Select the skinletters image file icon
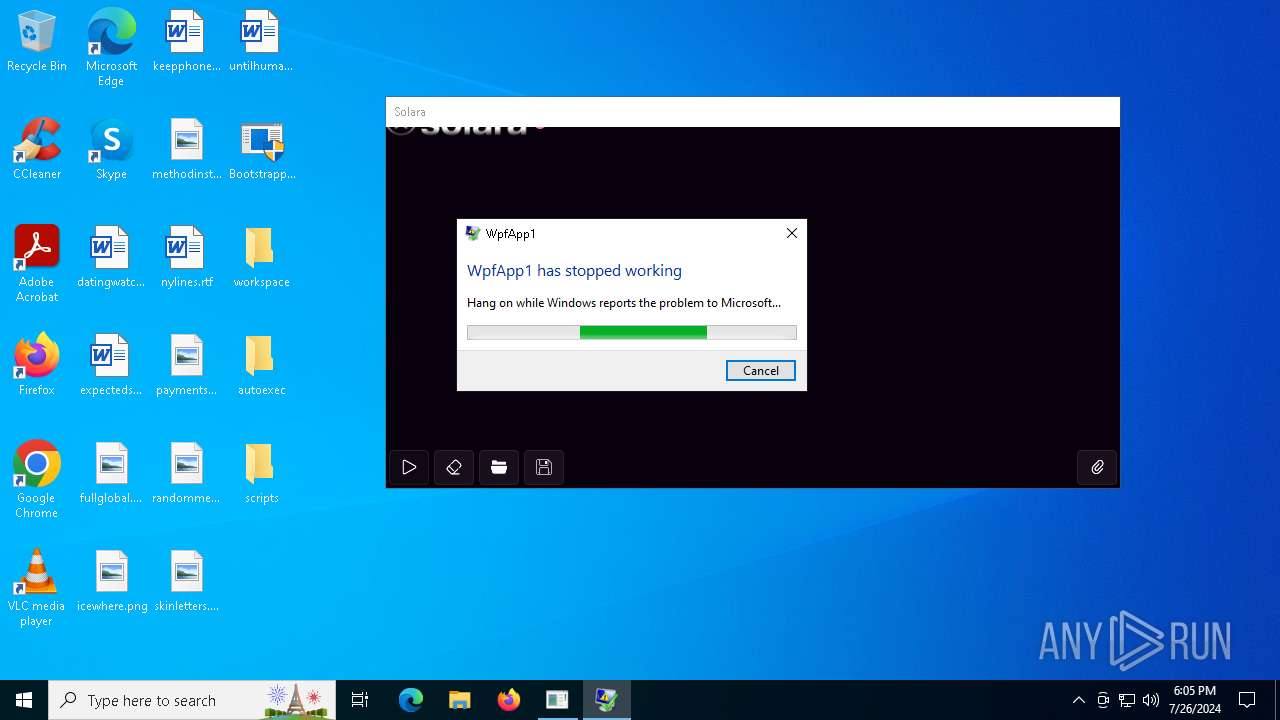Screen dimensions: 1280x720 (186, 582)
